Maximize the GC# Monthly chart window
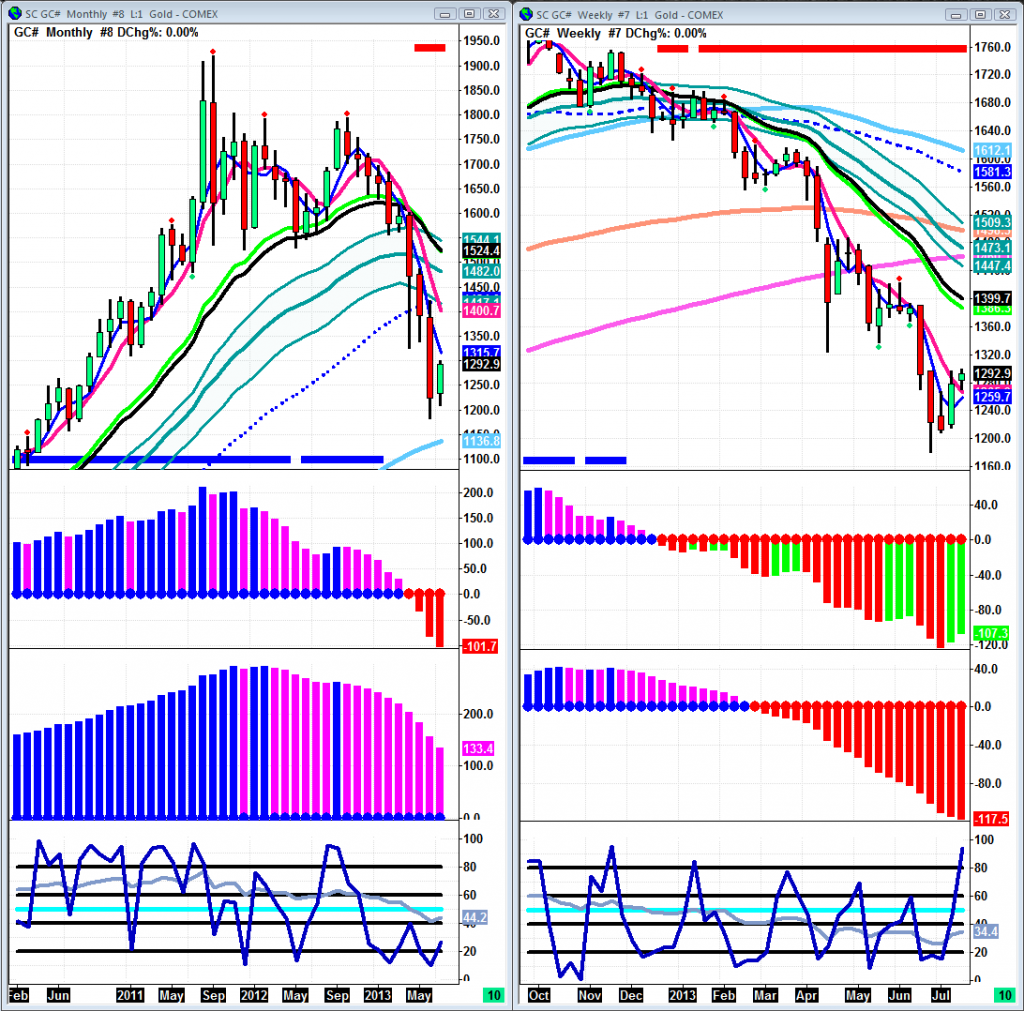The width and height of the screenshot is (1024, 1011). pos(469,13)
